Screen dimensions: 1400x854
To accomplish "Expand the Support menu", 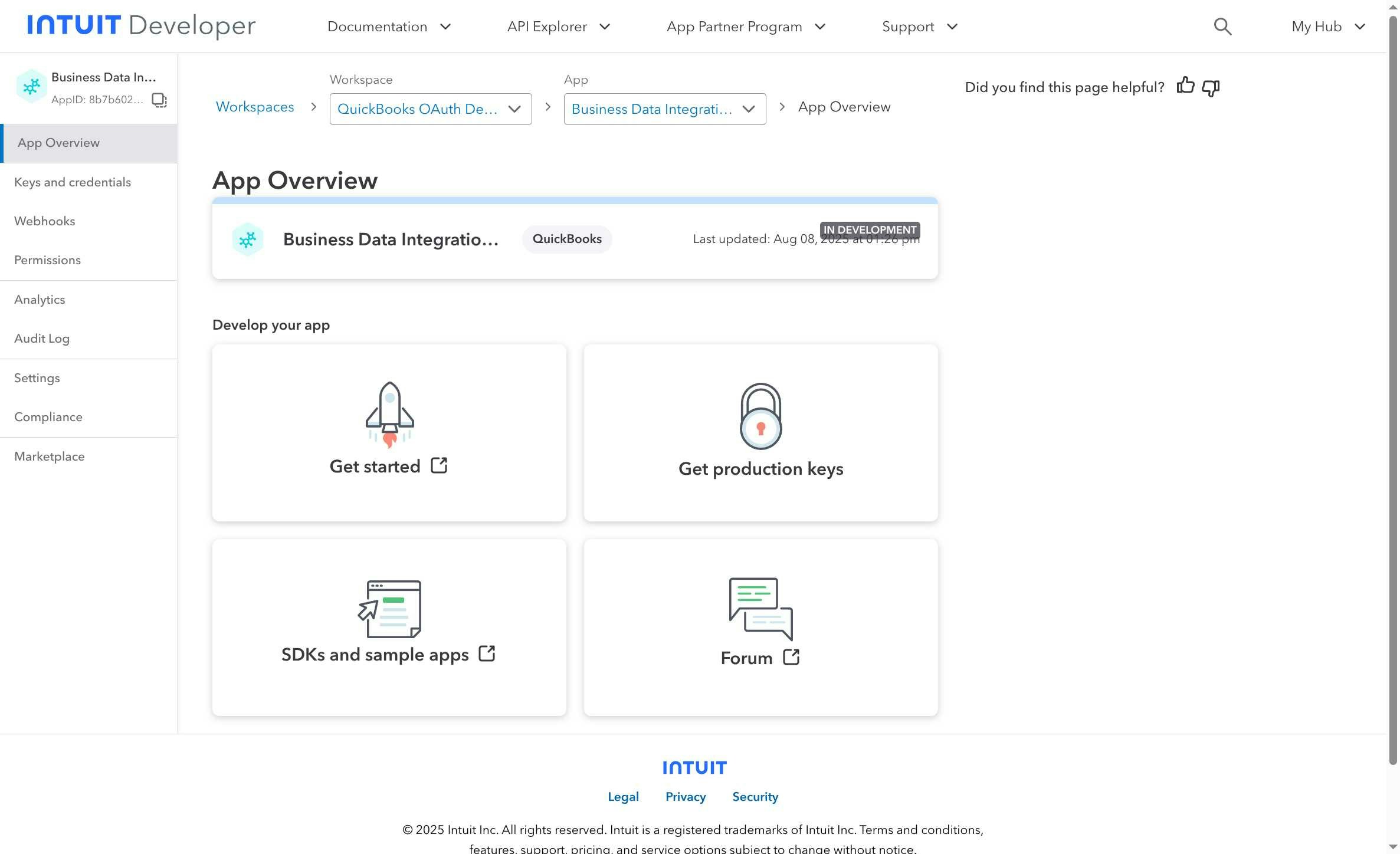I will pos(920,27).
